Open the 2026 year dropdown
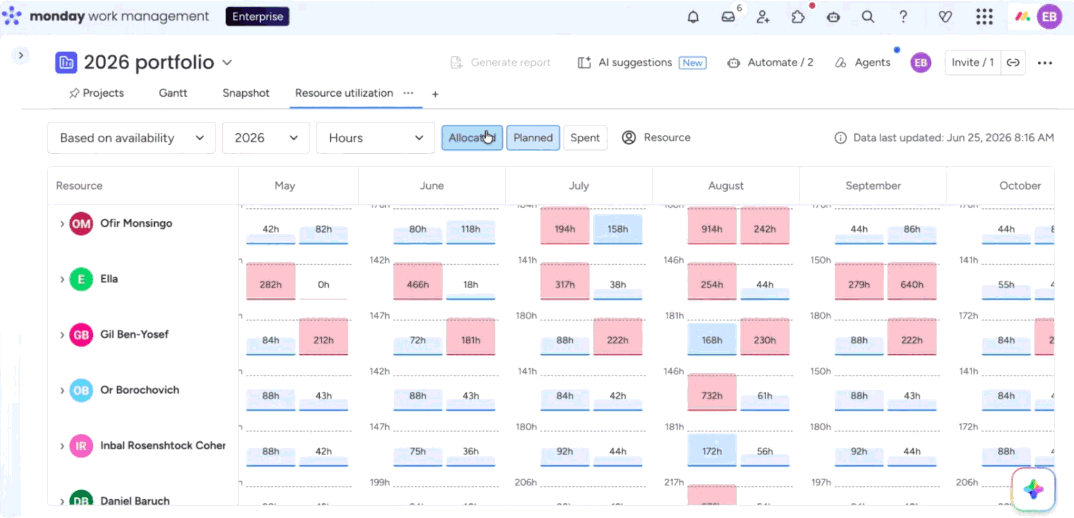 coord(266,138)
